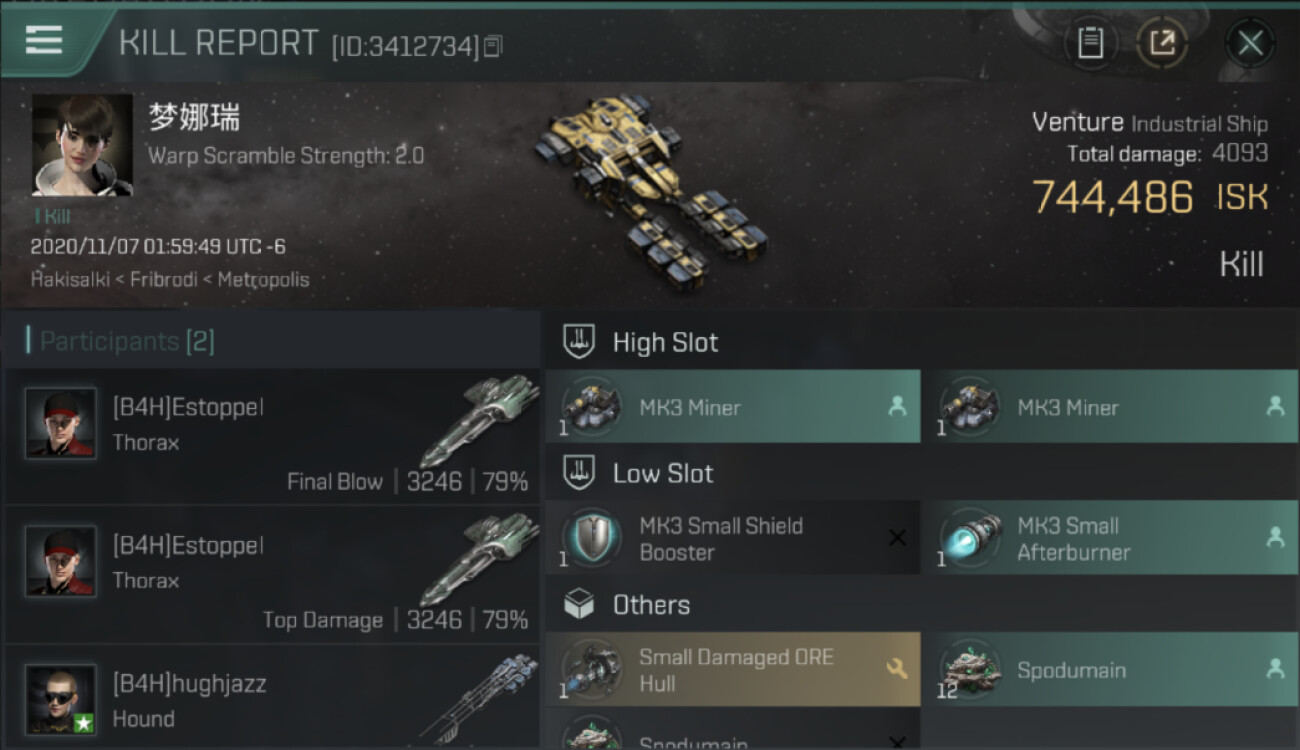Close the kill report window
1300x750 pixels.
coord(1250,43)
